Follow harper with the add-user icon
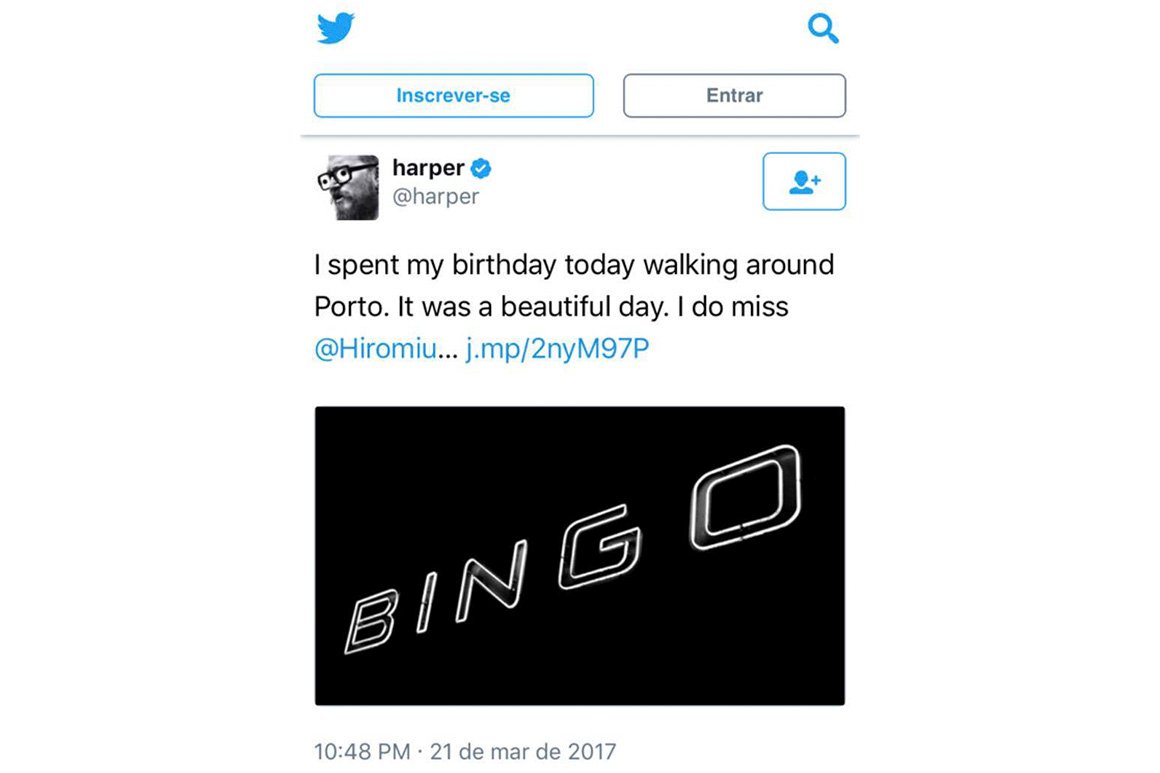 pyautogui.click(x=804, y=182)
